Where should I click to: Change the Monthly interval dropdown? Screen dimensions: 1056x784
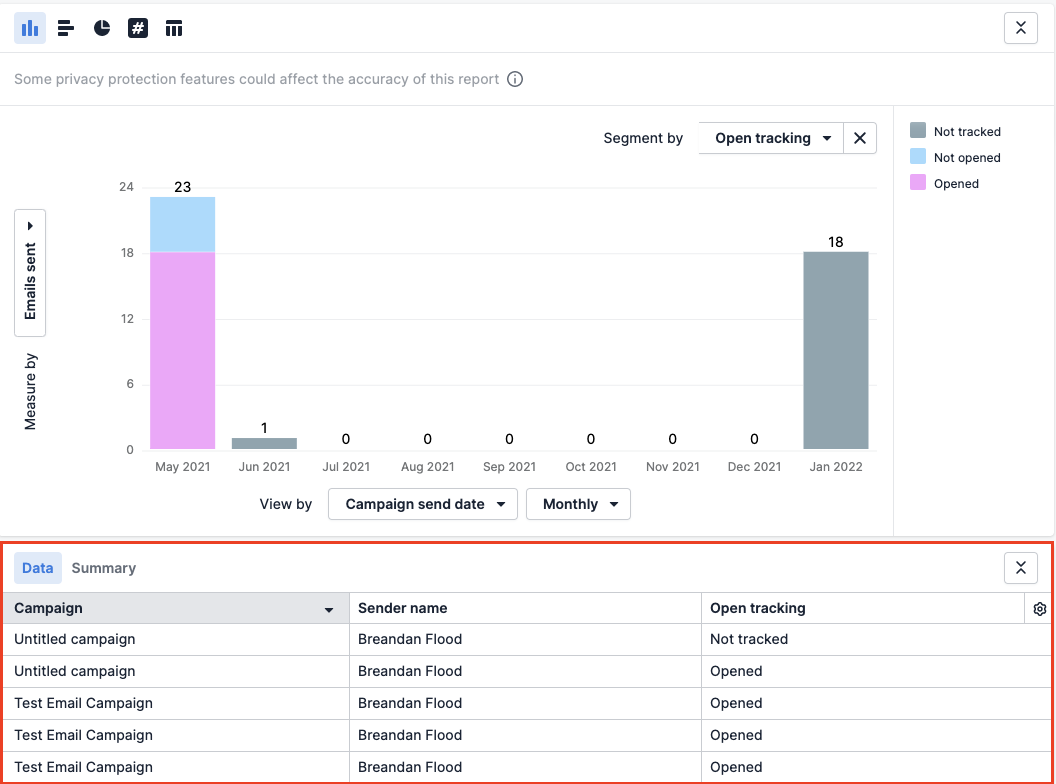pyautogui.click(x=579, y=504)
